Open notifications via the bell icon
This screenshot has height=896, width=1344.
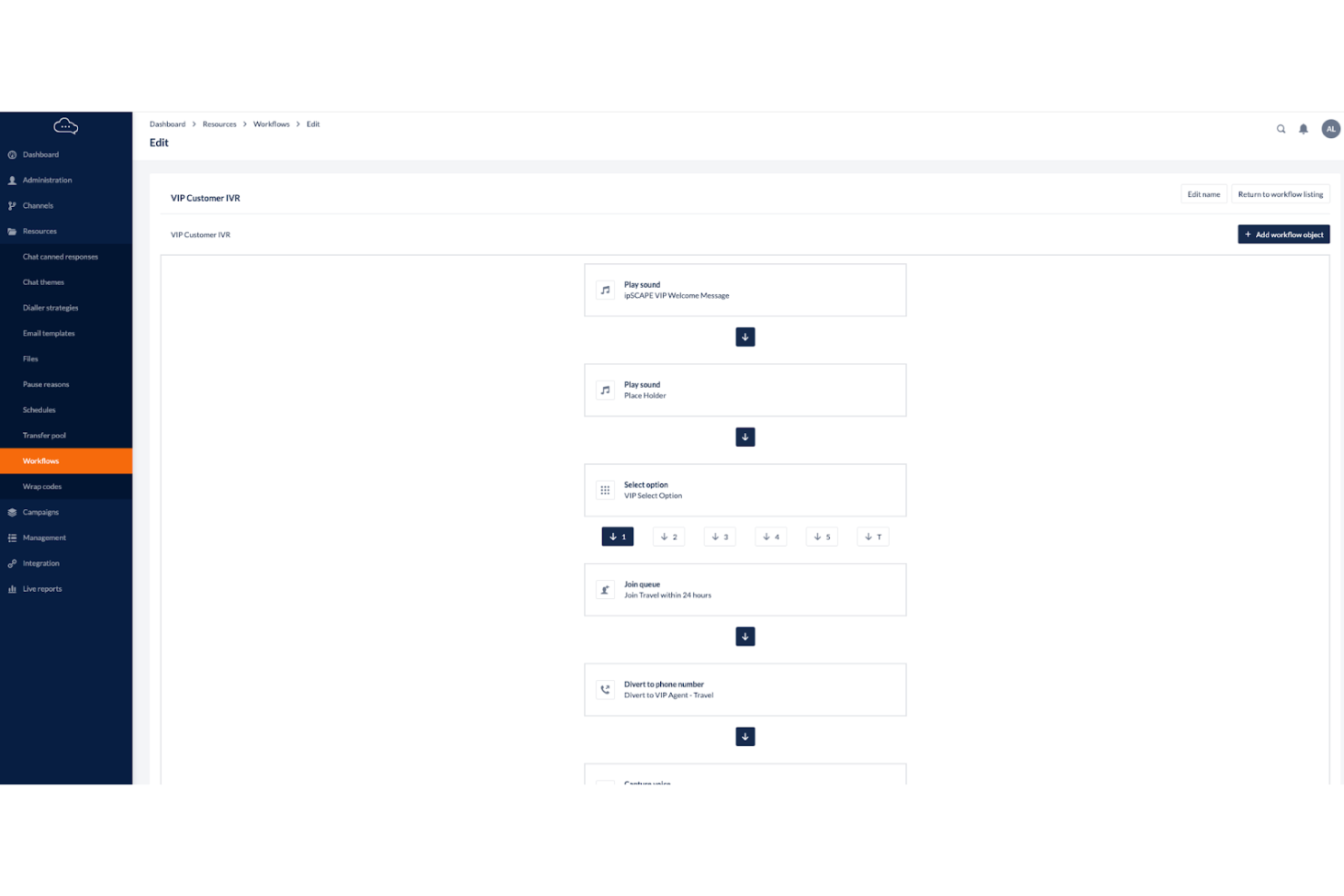pos(1303,128)
